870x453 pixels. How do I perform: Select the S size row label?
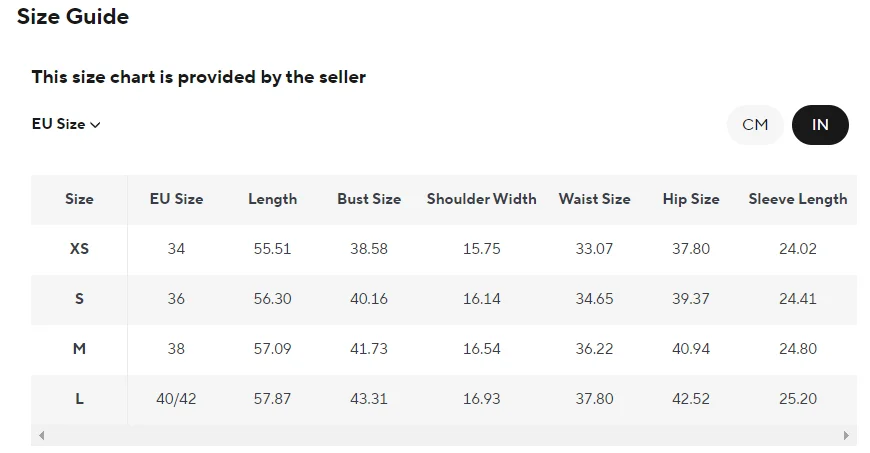click(79, 299)
